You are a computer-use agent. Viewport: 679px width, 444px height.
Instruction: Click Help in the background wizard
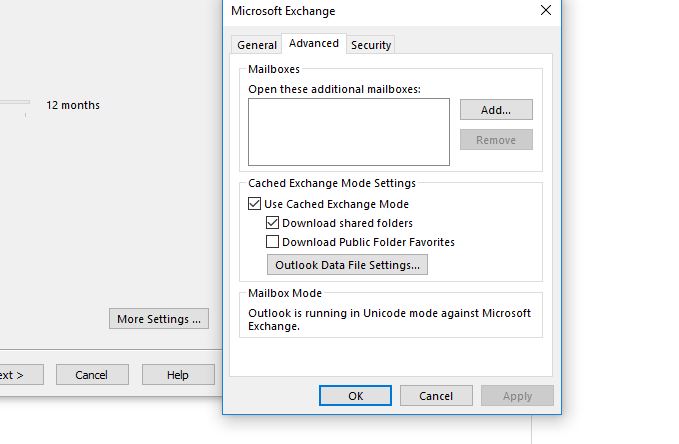pyautogui.click(x=178, y=375)
